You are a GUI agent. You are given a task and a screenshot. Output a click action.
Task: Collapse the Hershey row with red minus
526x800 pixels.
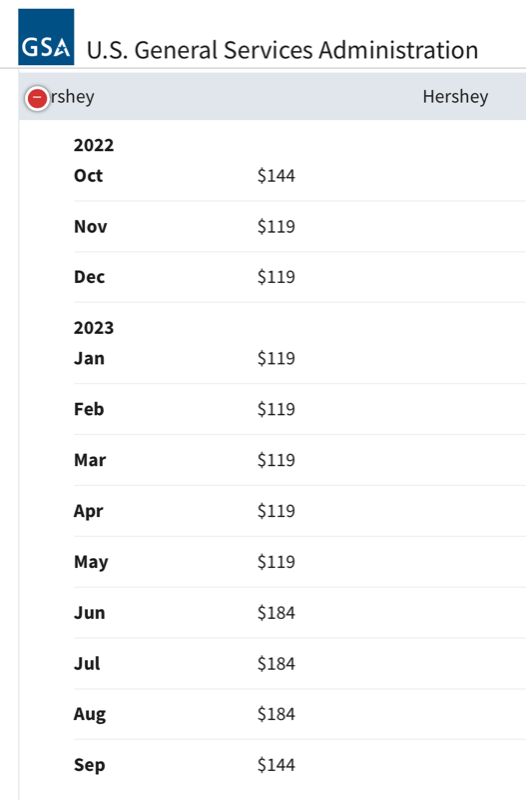point(37,98)
